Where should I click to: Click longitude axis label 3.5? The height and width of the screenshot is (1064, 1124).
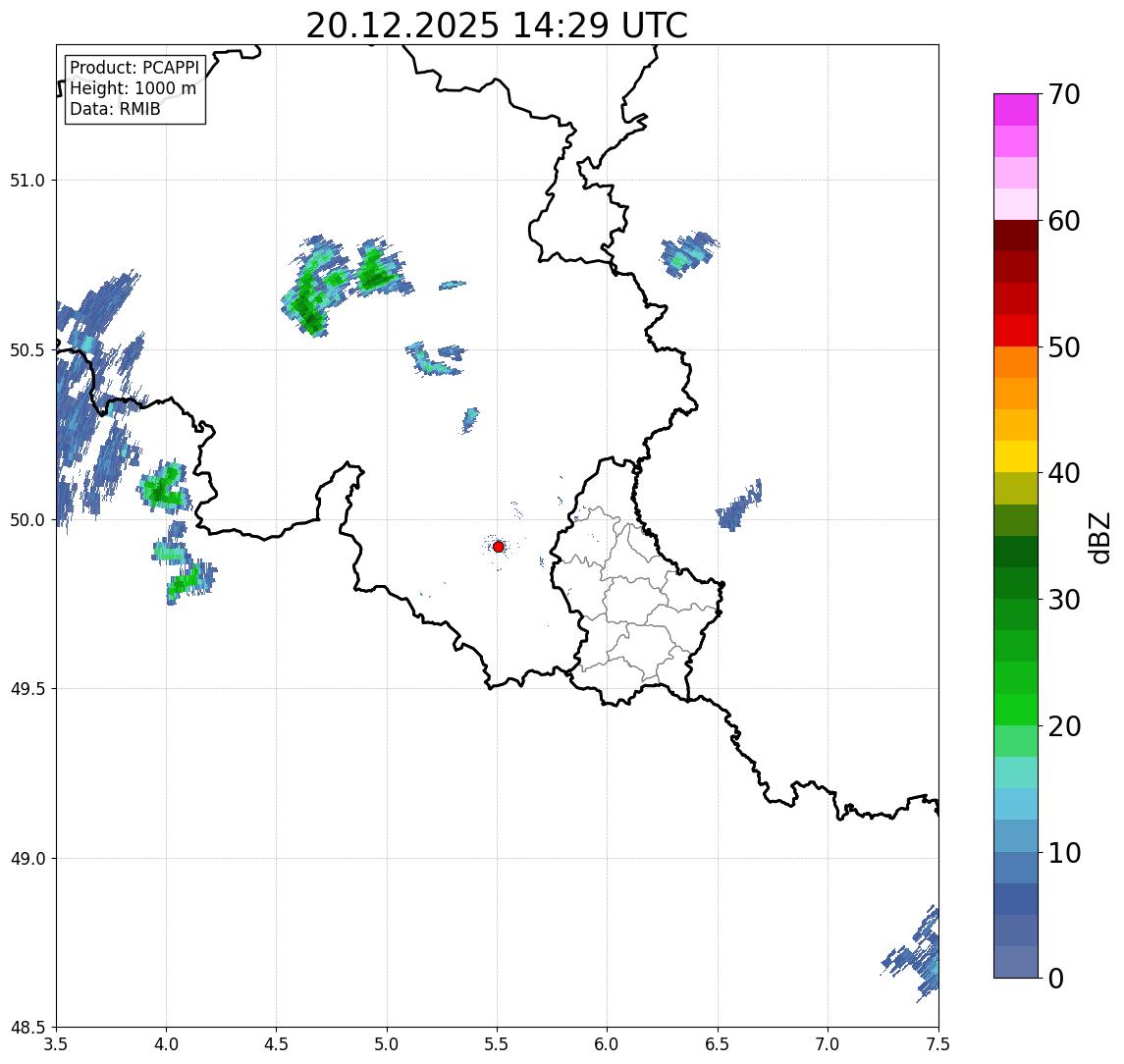pos(56,1044)
